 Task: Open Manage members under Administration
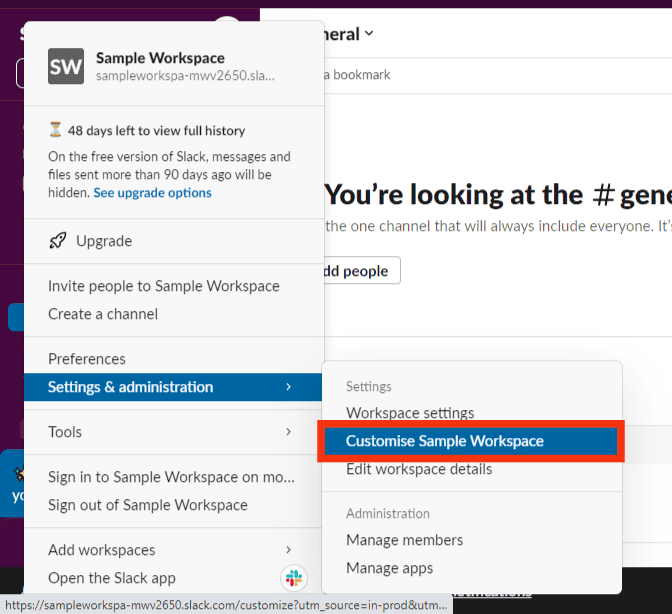tap(471, 540)
